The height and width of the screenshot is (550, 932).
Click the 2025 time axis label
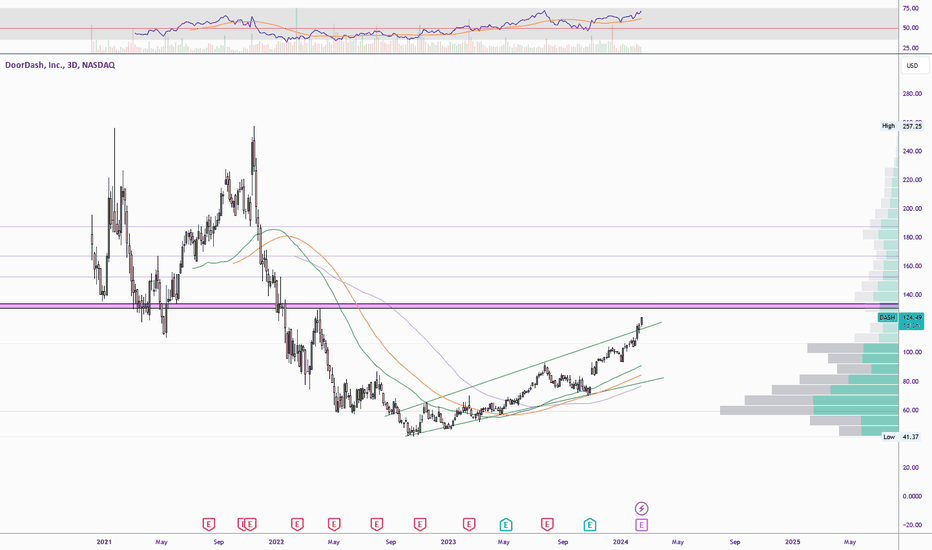point(792,542)
